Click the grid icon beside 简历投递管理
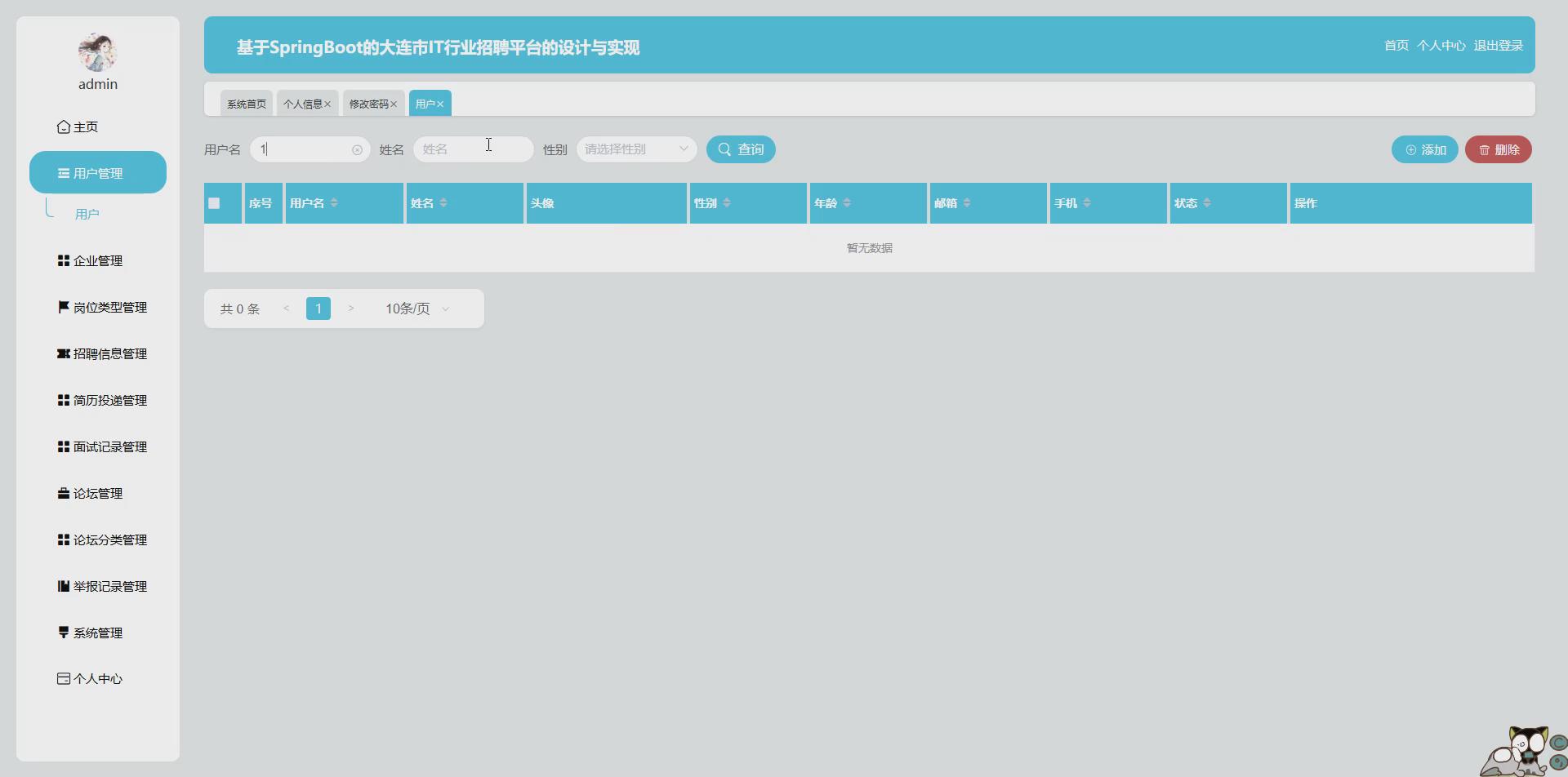Image resolution: width=1568 pixels, height=777 pixels. [x=64, y=400]
